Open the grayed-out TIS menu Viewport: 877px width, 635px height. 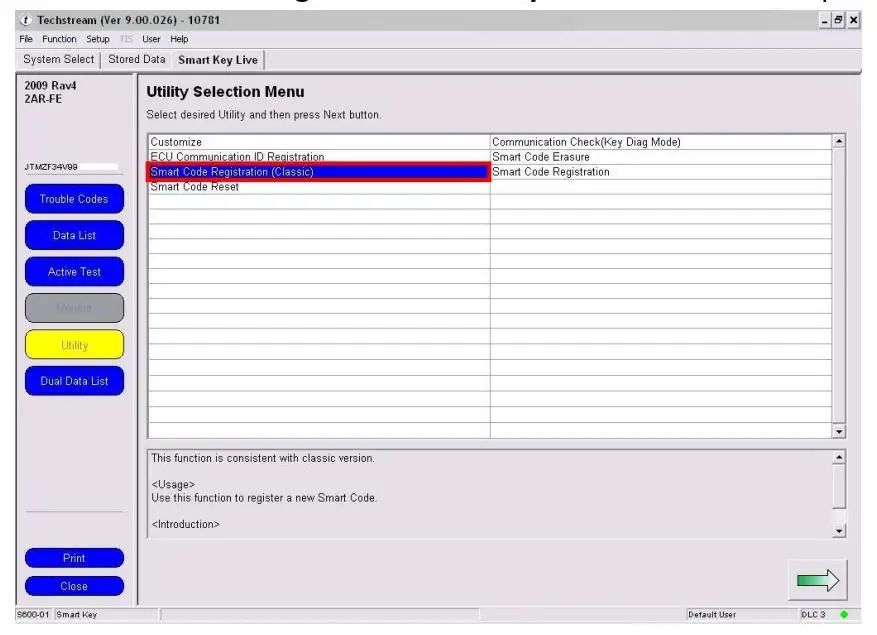pyautogui.click(x=126, y=39)
